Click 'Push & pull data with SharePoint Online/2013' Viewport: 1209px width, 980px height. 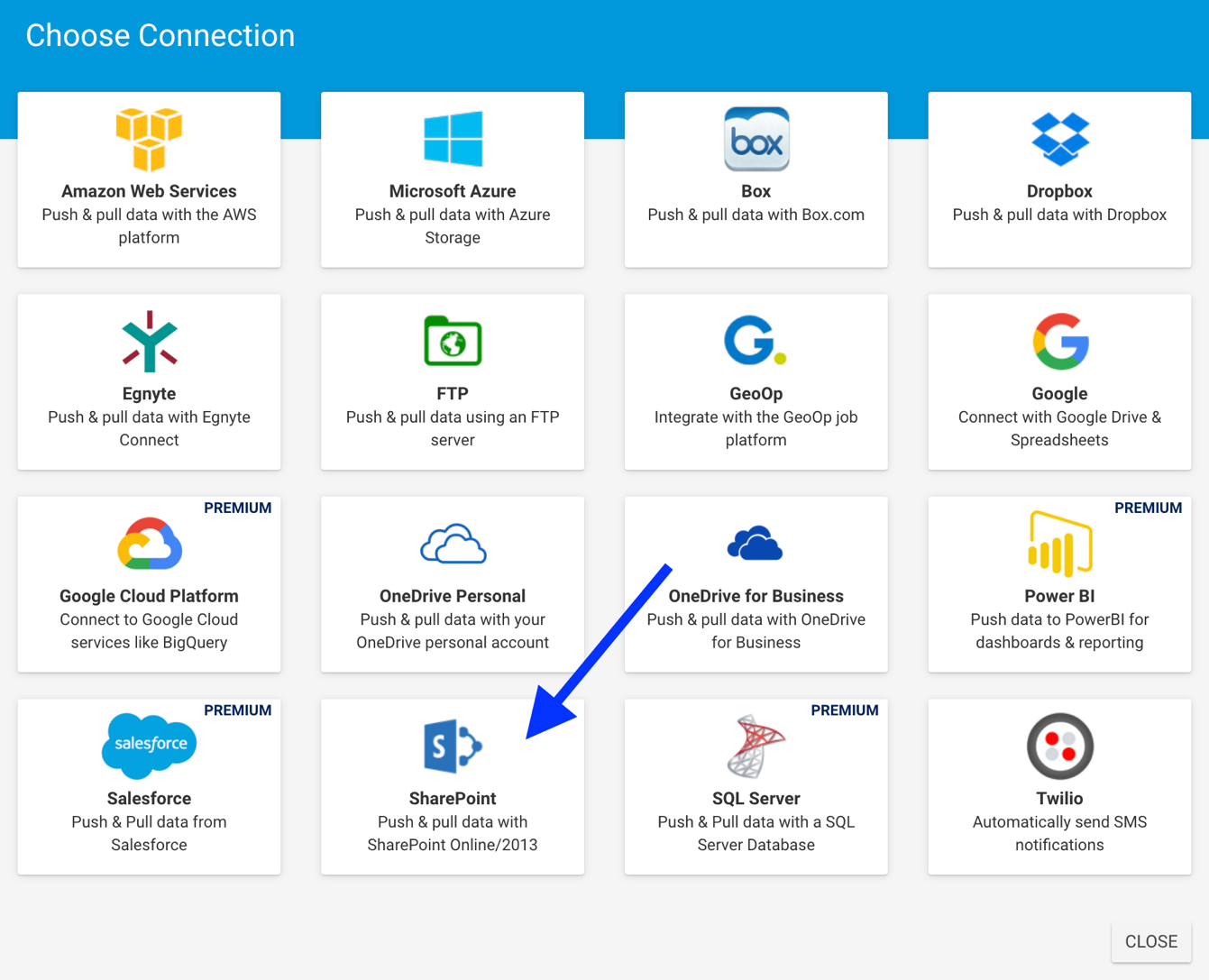pos(453,834)
